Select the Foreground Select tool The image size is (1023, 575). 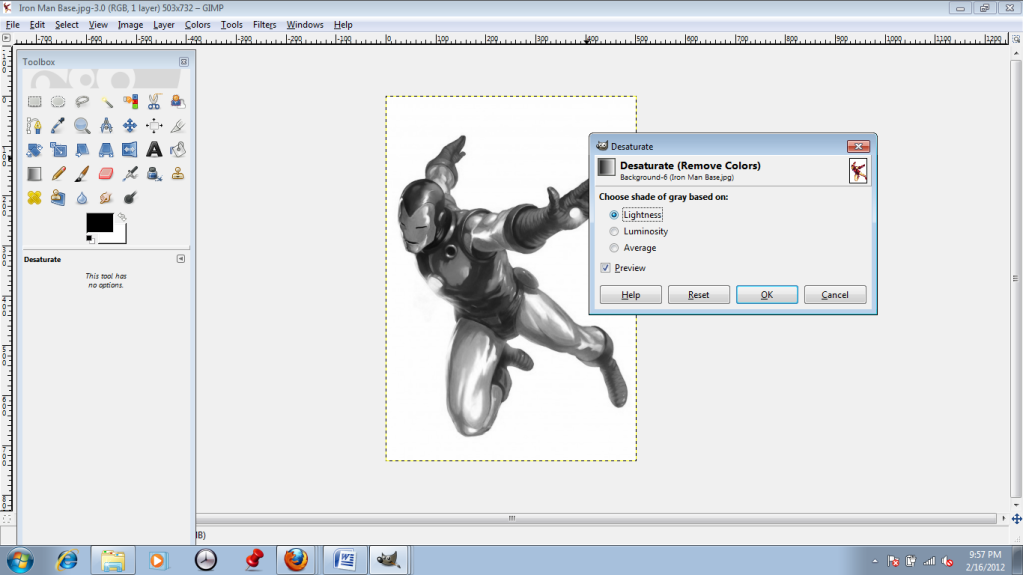click(177, 101)
